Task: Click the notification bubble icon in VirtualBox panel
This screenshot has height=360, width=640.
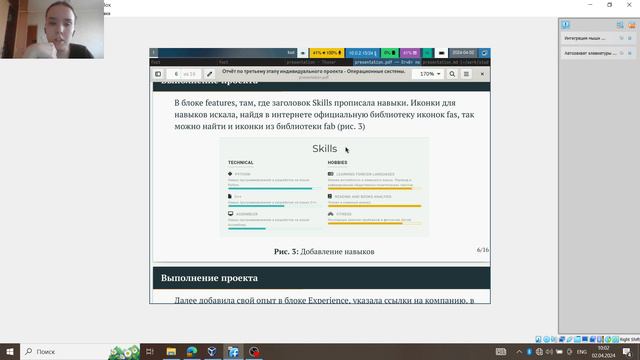Action: [x=565, y=24]
